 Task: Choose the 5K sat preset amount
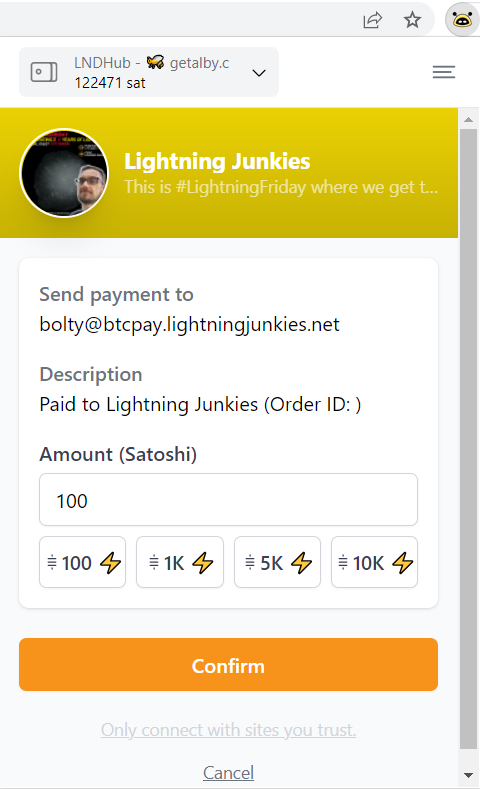277,562
